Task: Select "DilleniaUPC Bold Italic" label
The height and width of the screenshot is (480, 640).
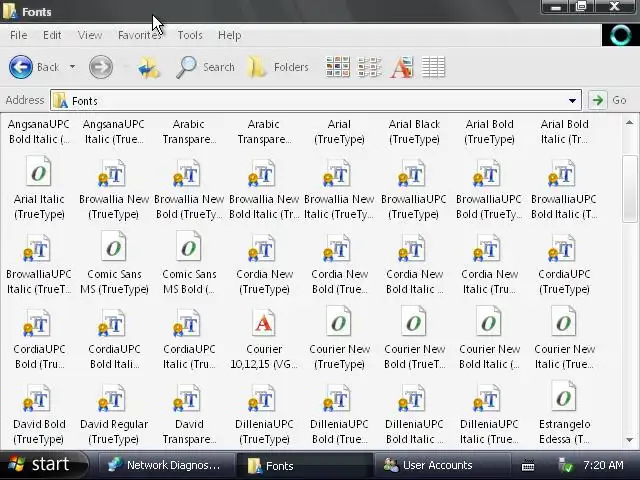Action: pyautogui.click(x=414, y=432)
